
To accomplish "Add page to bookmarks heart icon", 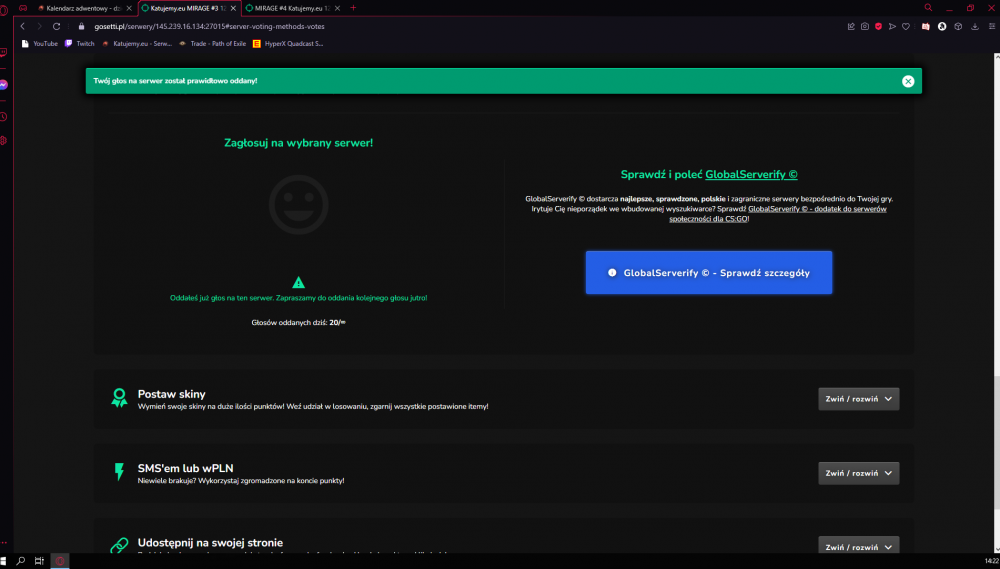I will coord(906,26).
